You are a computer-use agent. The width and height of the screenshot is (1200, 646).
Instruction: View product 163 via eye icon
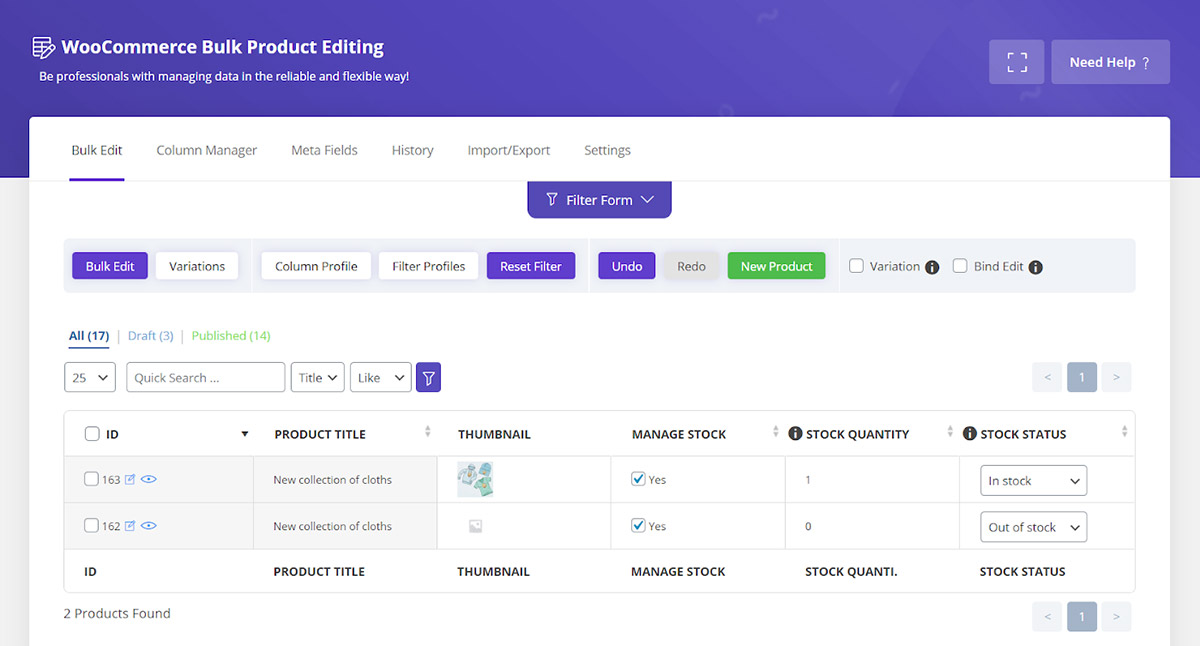coord(149,480)
